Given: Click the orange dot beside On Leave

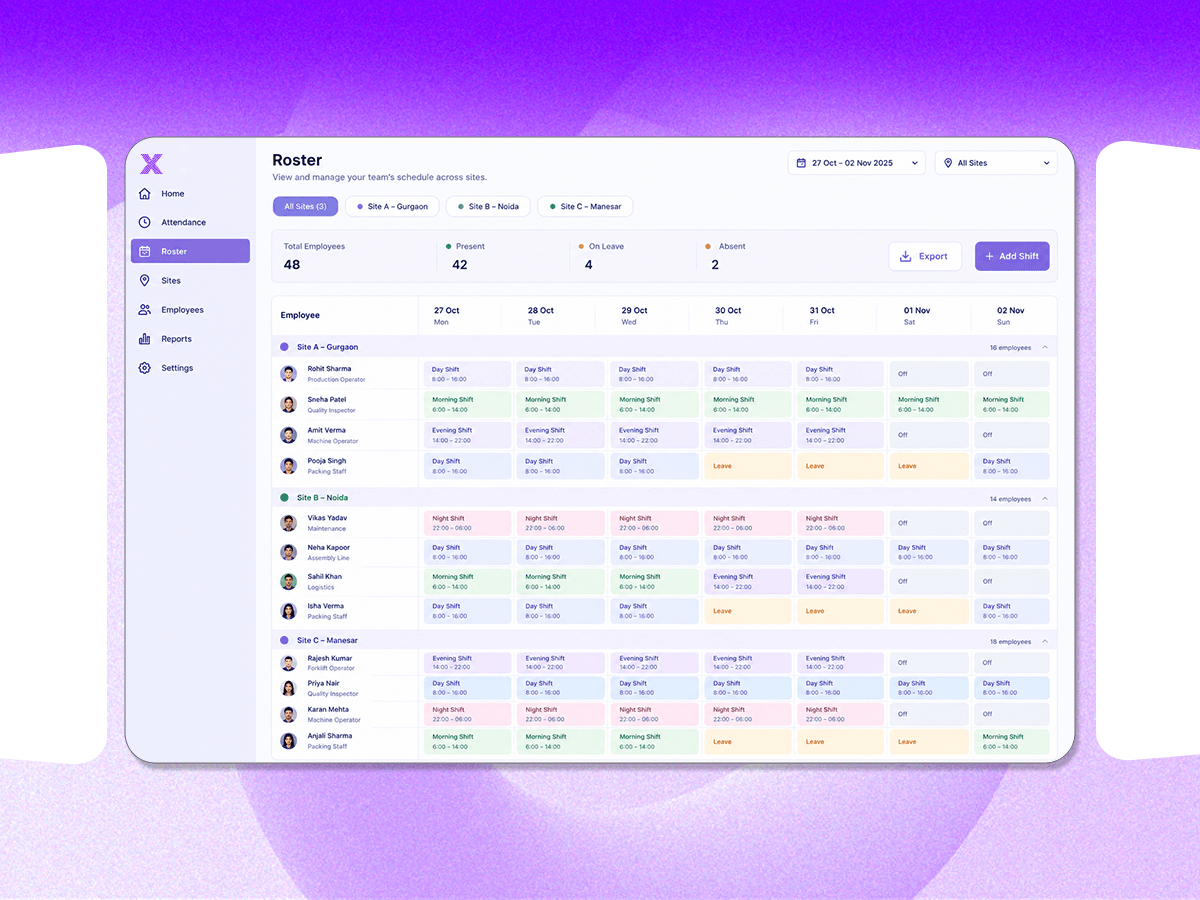Looking at the screenshot, I should (580, 246).
